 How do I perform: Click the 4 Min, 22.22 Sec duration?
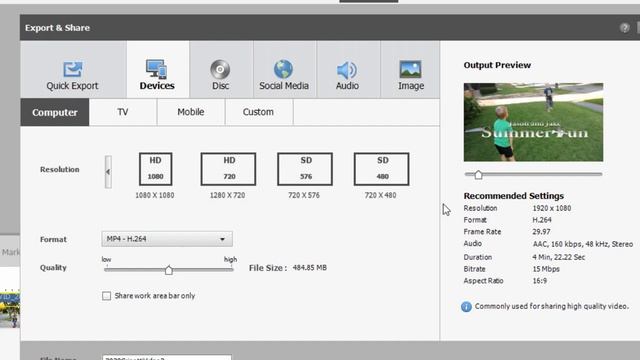(558, 257)
